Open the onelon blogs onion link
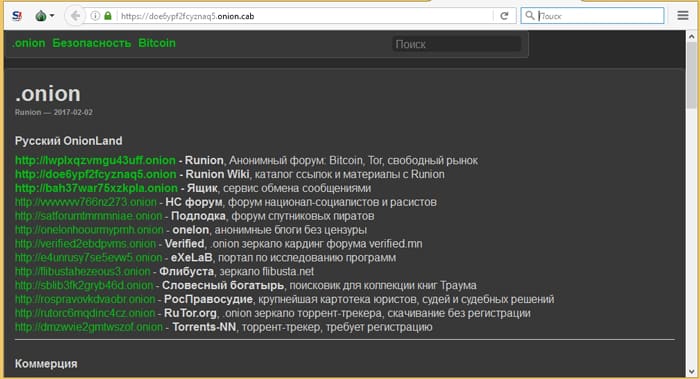This screenshot has width=700, height=379. point(89,230)
